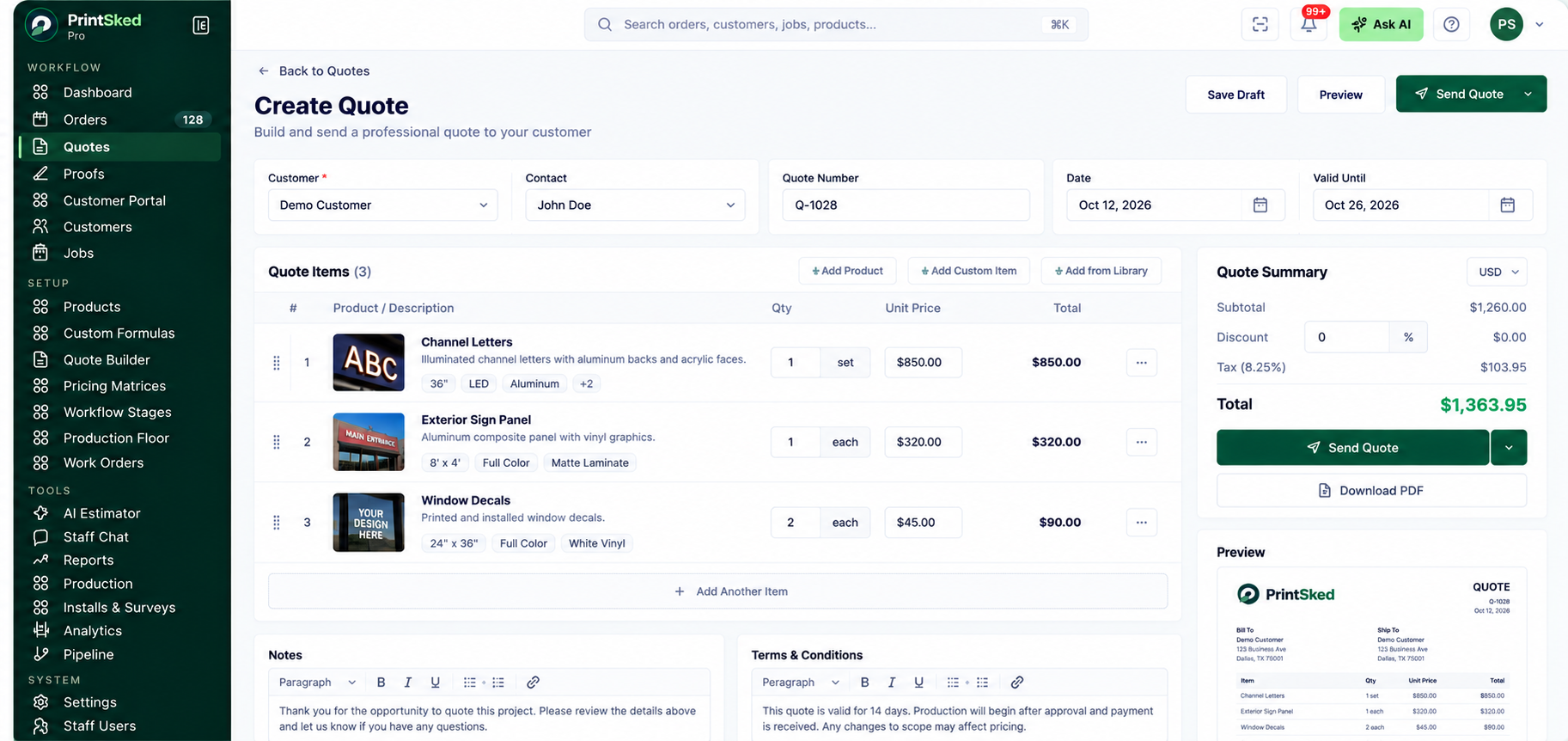The height and width of the screenshot is (741, 1568).
Task: Click the Channel Letters product thumbnail
Action: click(369, 363)
